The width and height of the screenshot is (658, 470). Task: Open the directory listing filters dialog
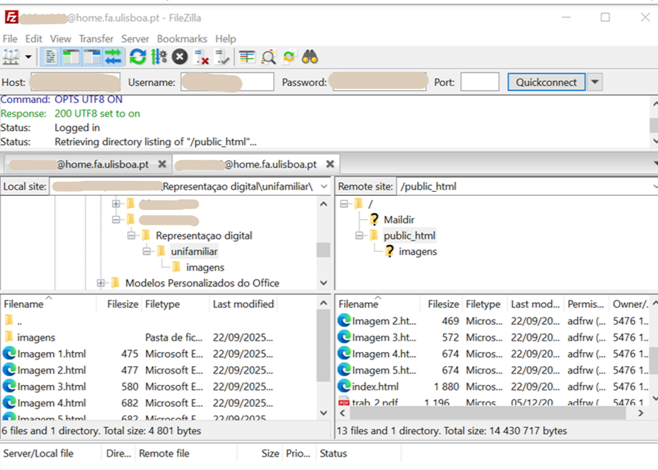tap(247, 57)
